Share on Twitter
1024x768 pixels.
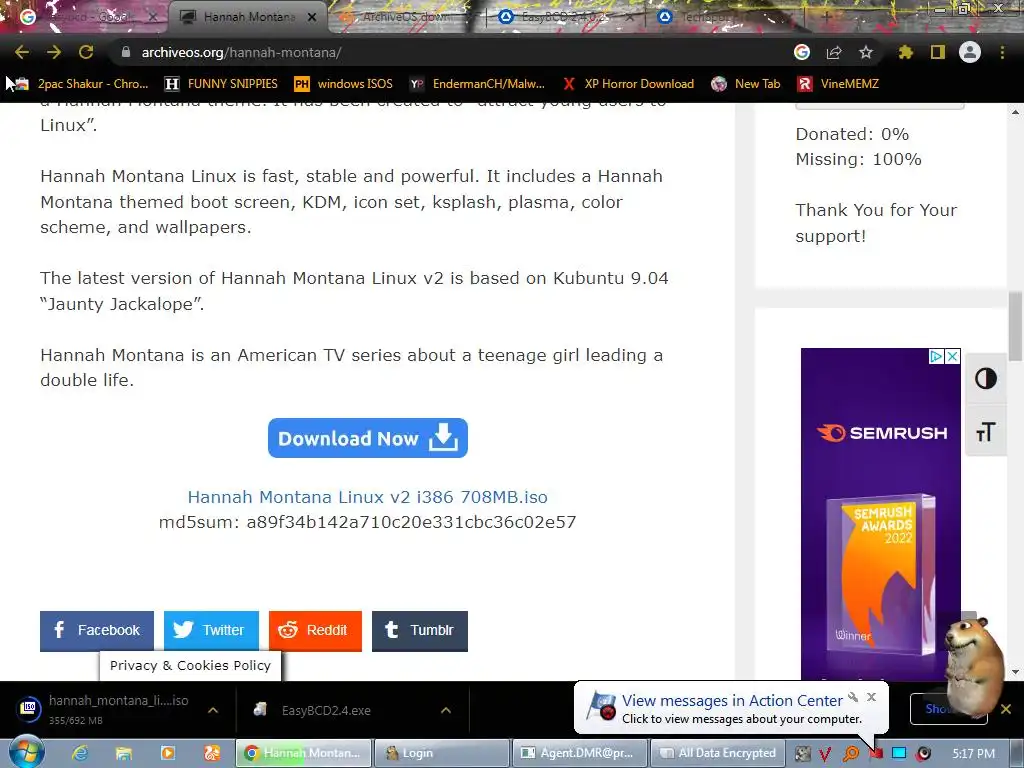tap(211, 631)
